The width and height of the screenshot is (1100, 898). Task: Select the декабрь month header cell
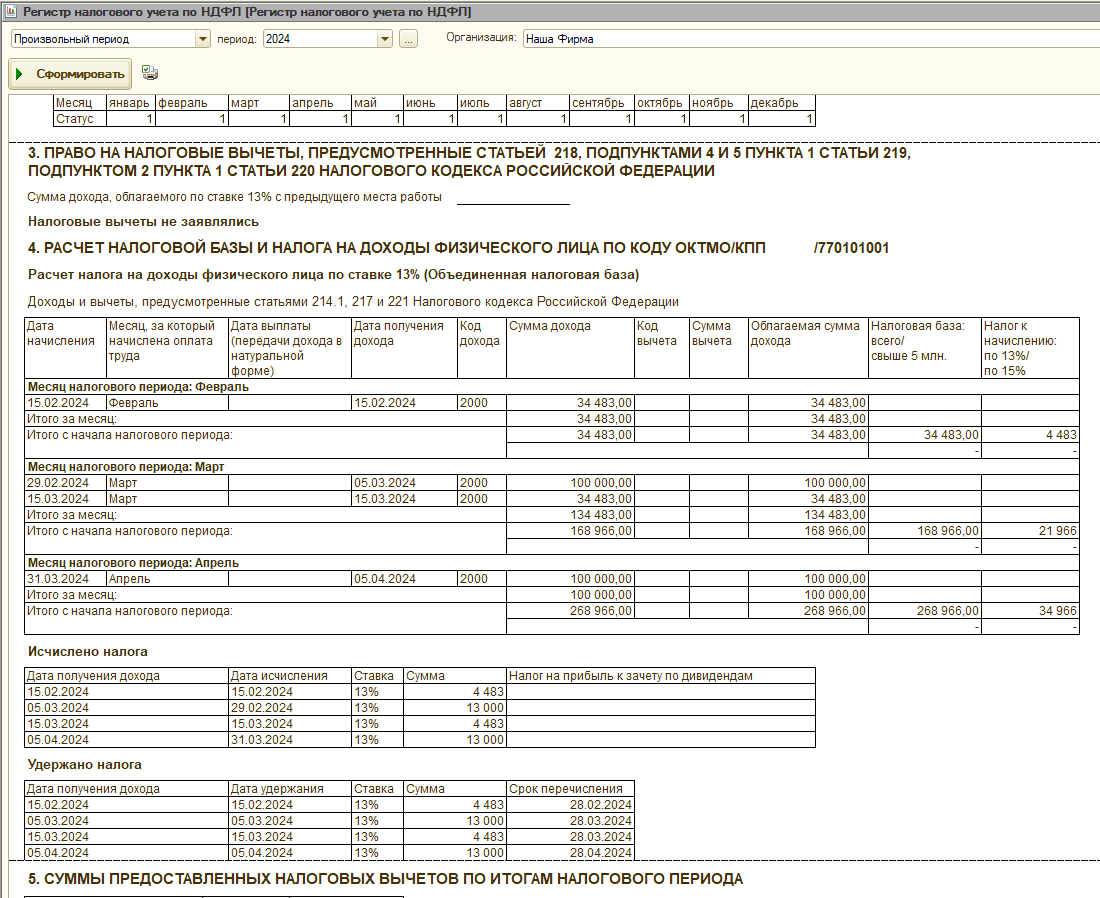click(781, 103)
